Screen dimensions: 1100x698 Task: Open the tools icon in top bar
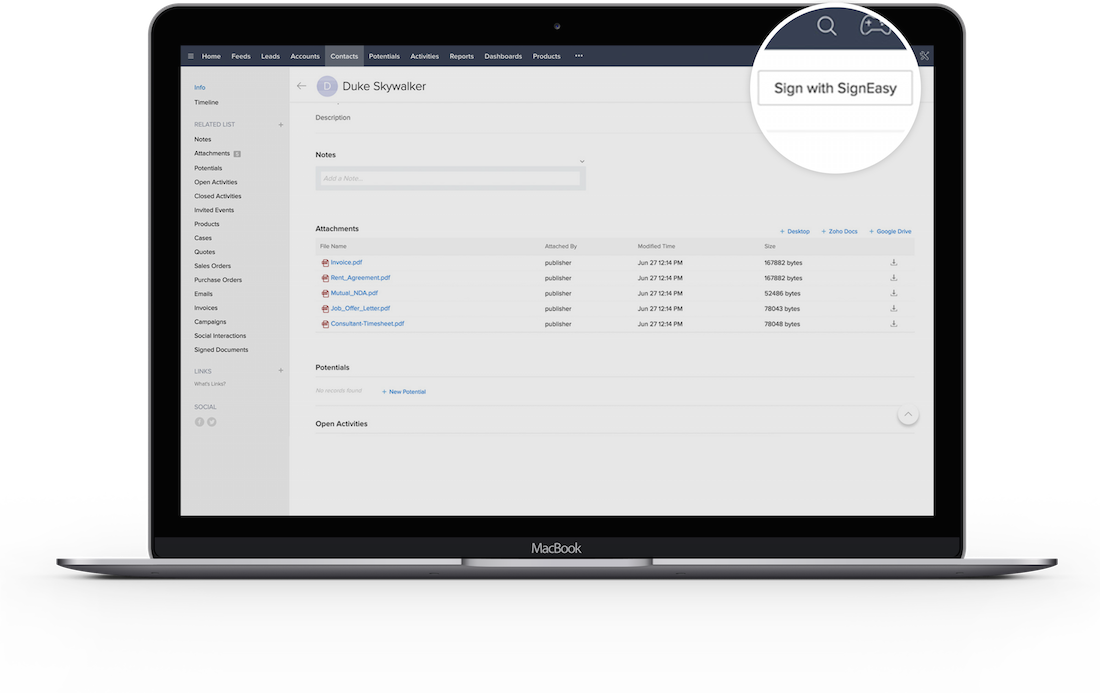click(925, 56)
